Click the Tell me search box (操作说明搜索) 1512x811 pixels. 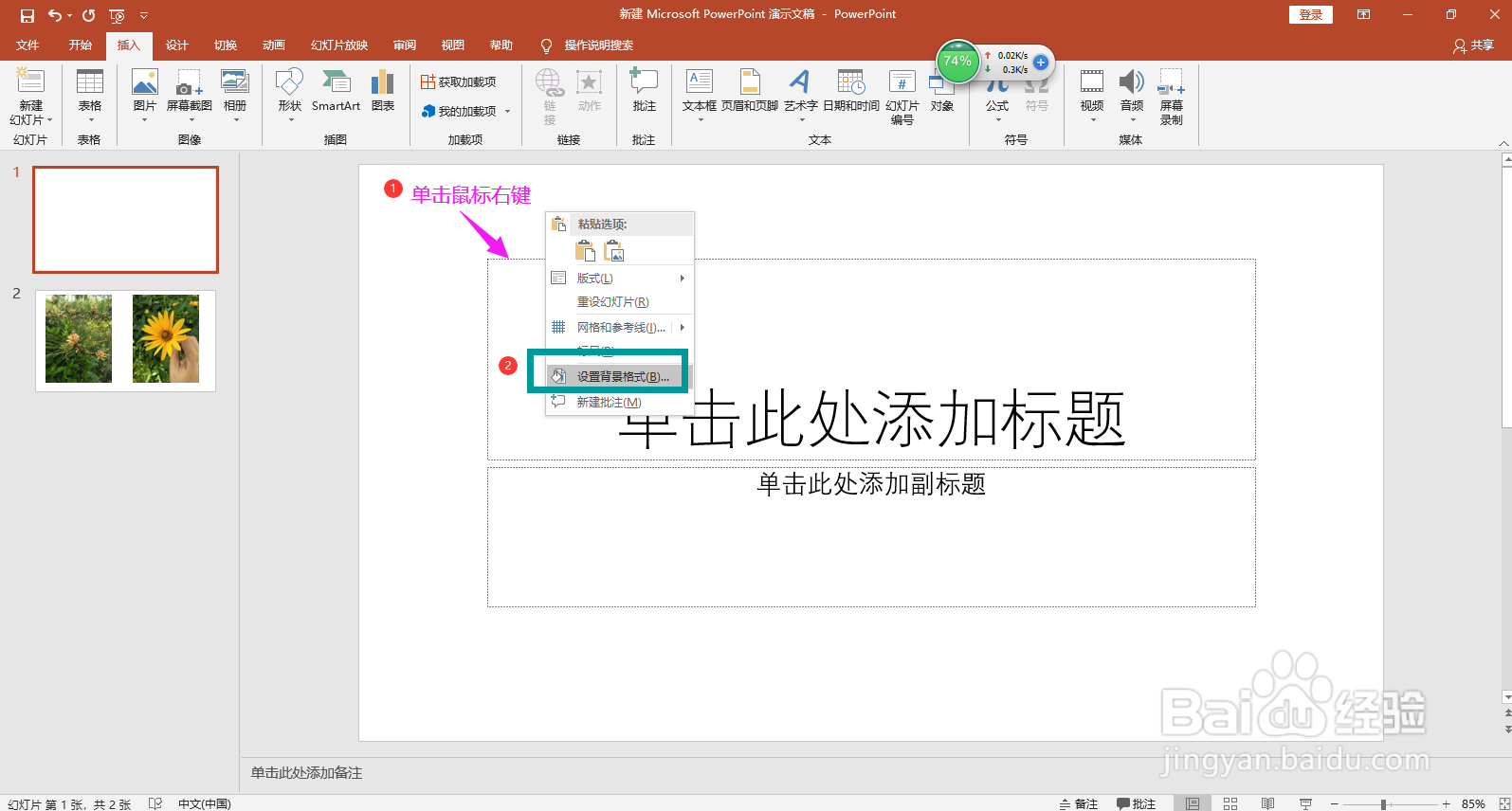click(598, 45)
